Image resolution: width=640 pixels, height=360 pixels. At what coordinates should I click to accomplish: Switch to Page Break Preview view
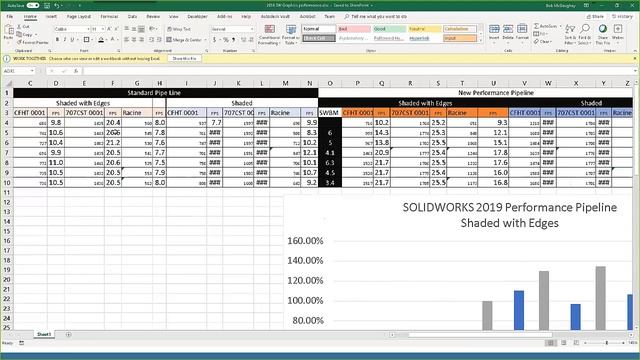576,343
